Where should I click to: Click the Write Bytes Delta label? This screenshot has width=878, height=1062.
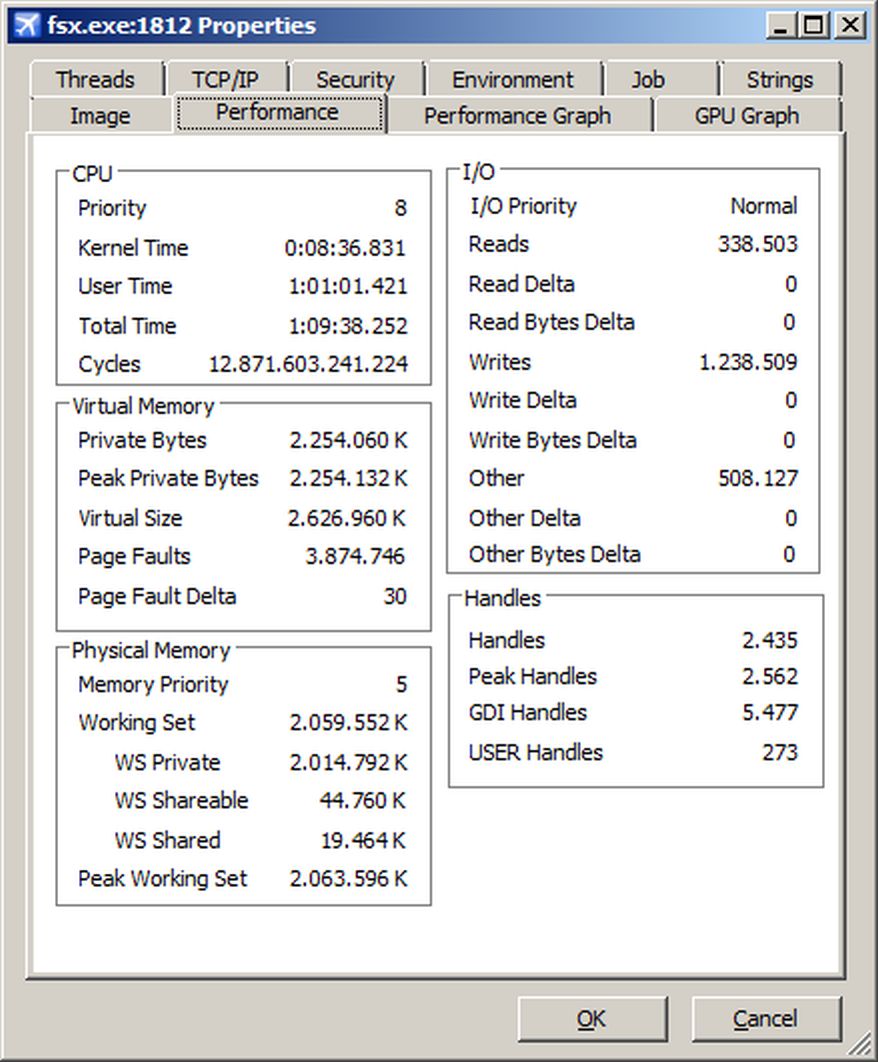tap(553, 440)
